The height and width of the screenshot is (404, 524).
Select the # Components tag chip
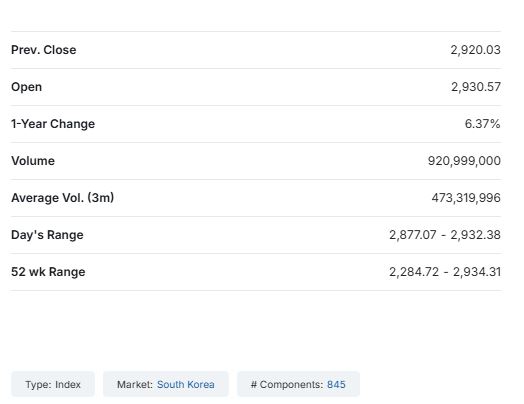point(298,384)
